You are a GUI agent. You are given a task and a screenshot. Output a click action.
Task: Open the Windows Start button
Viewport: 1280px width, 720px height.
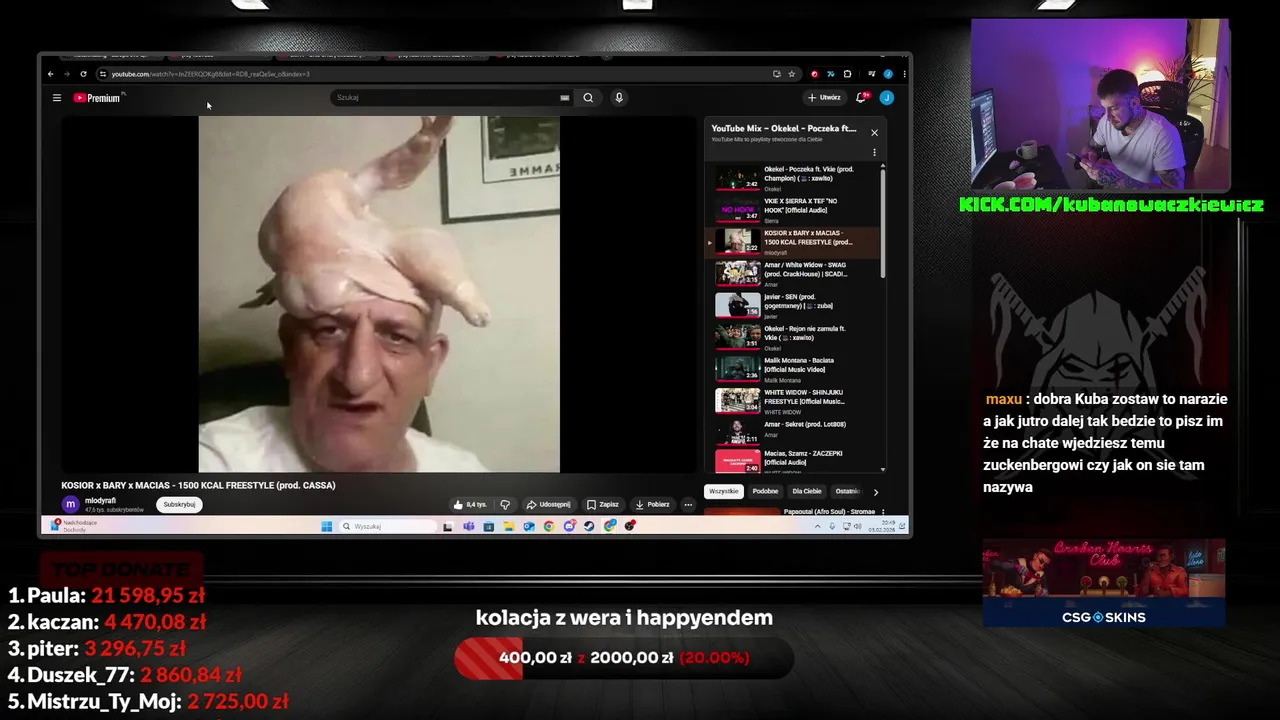tap(326, 526)
